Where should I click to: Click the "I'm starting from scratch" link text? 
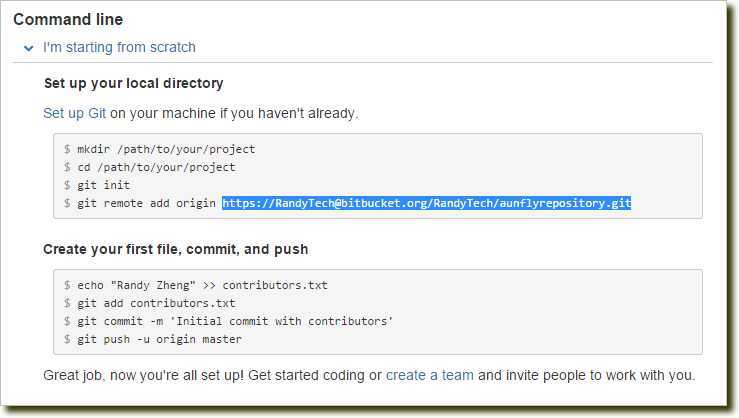119,48
